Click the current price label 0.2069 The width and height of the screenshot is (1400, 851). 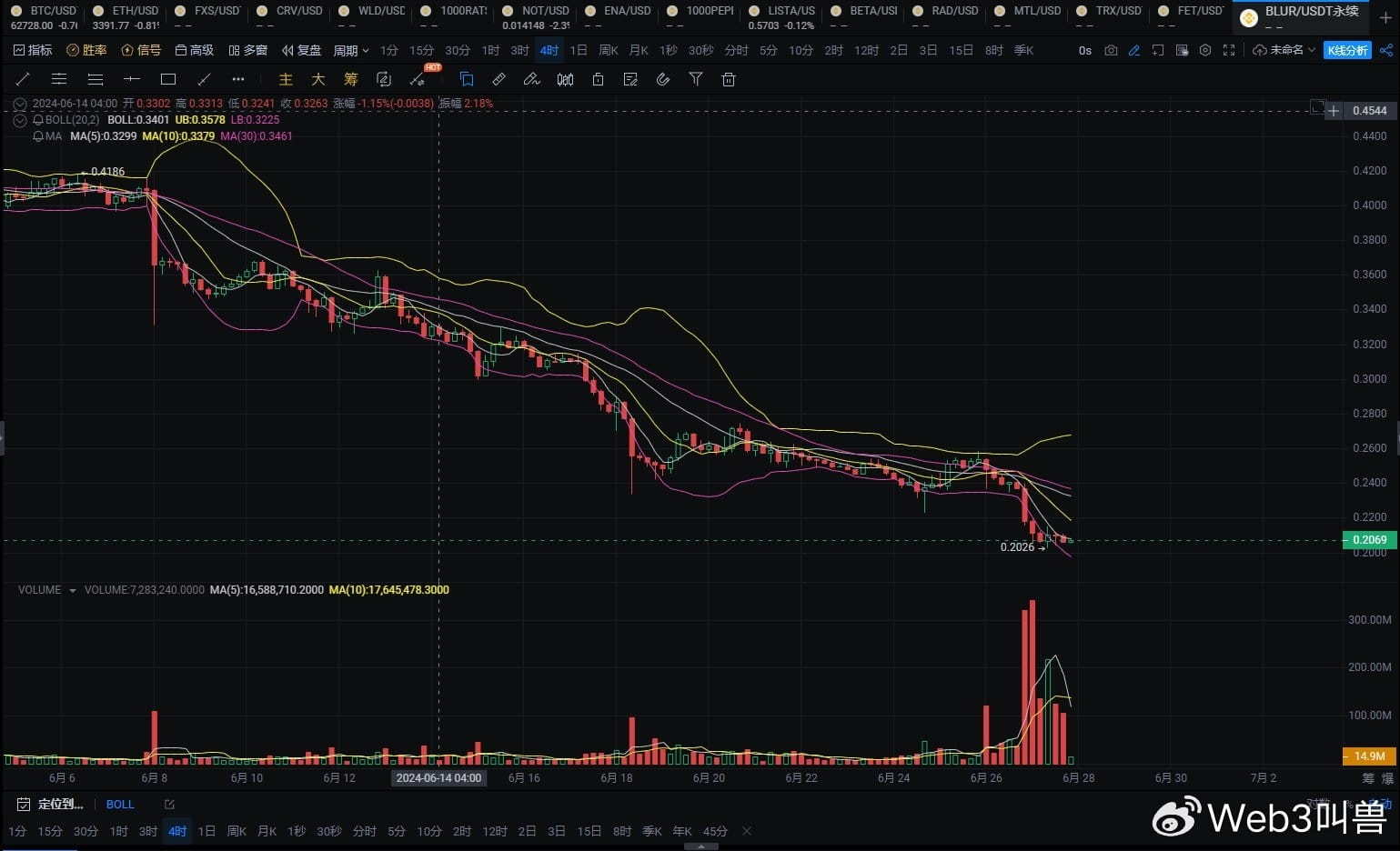click(1369, 540)
